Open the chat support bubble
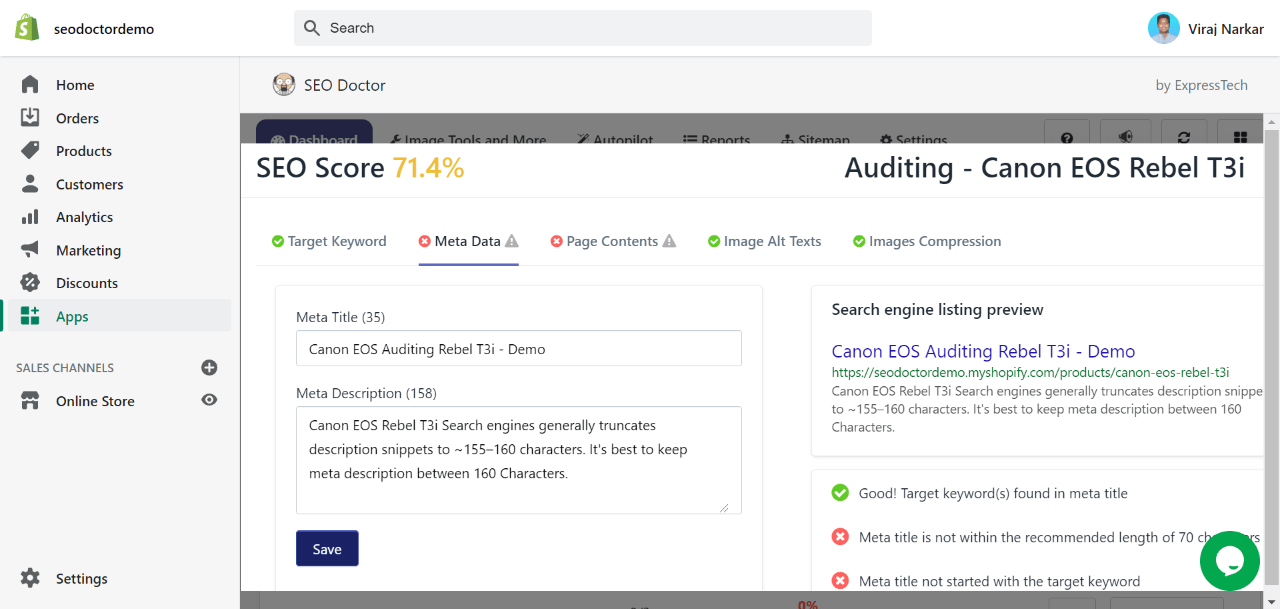 tap(1230, 561)
